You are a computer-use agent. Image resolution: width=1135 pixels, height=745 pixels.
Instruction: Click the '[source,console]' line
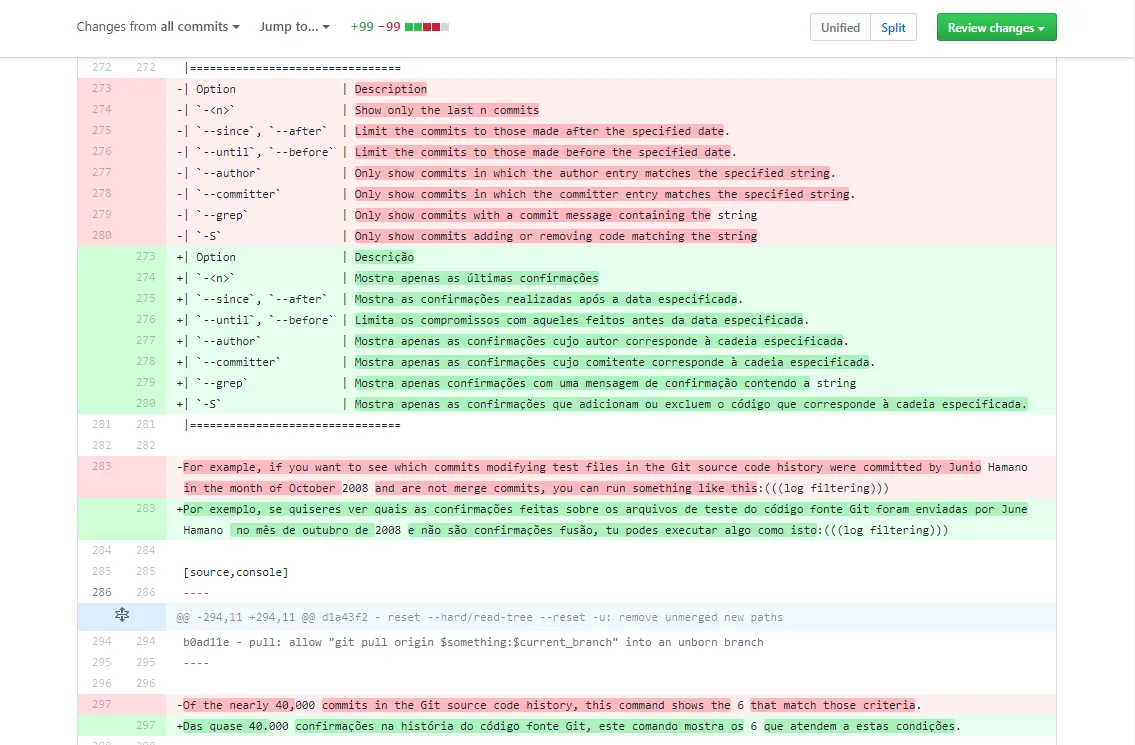click(236, 572)
